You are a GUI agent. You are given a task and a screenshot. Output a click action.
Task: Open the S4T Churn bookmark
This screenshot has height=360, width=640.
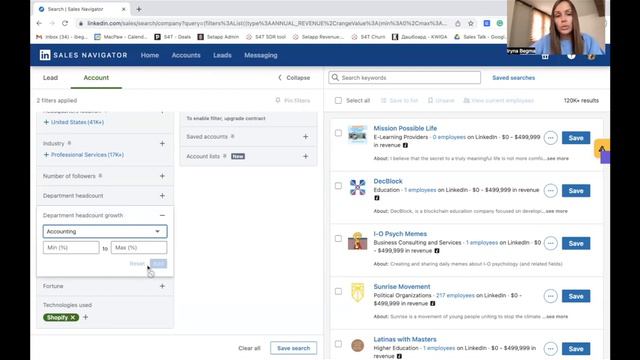pos(368,37)
